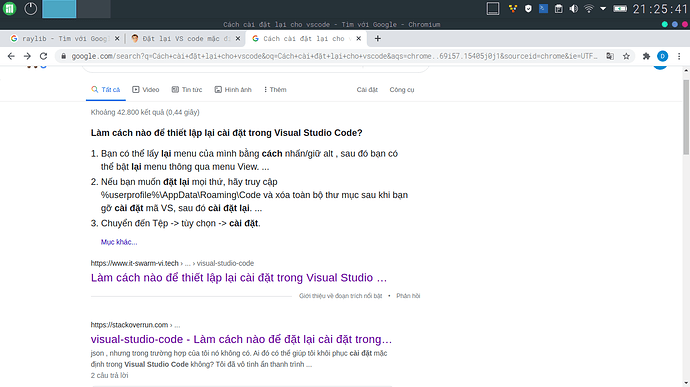The height and width of the screenshot is (387, 690).
Task: Open a new tab with plus
Action: pos(378,39)
